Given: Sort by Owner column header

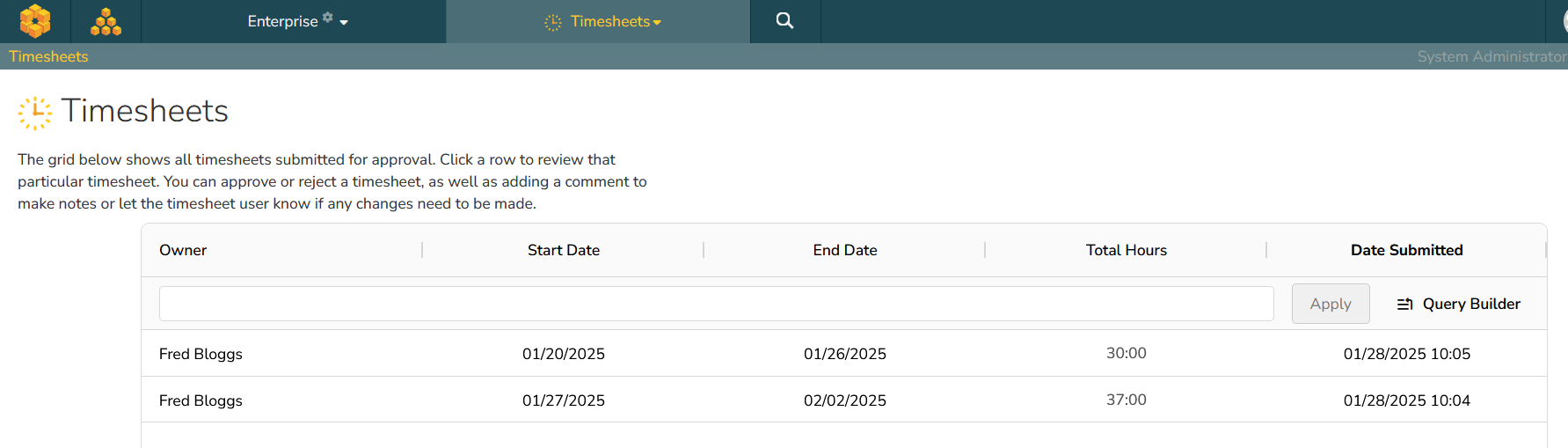Looking at the screenshot, I should click(183, 250).
